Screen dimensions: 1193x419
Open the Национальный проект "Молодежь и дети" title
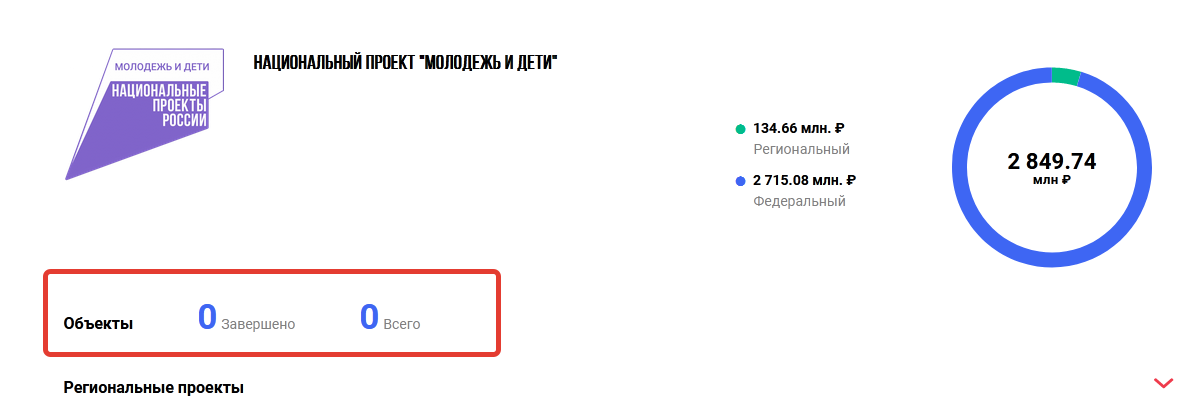point(406,62)
